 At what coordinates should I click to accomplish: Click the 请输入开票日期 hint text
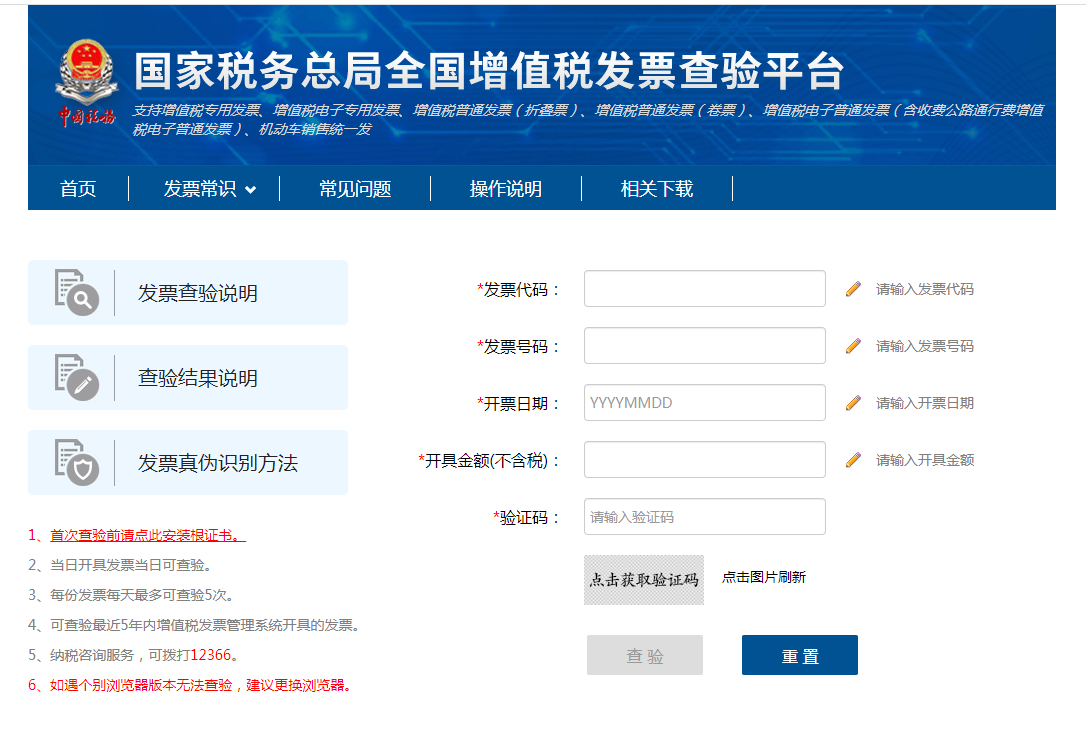925,402
